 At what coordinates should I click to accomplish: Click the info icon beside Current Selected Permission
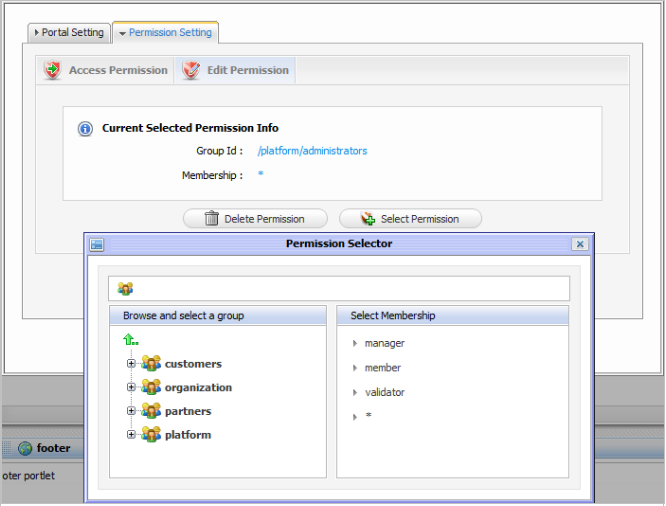click(86, 129)
